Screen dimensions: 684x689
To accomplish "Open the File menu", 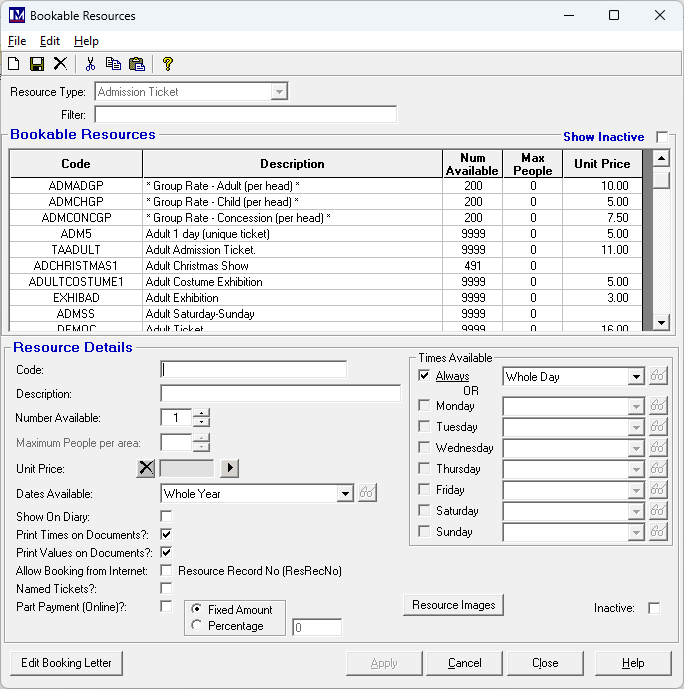I will [x=17, y=41].
